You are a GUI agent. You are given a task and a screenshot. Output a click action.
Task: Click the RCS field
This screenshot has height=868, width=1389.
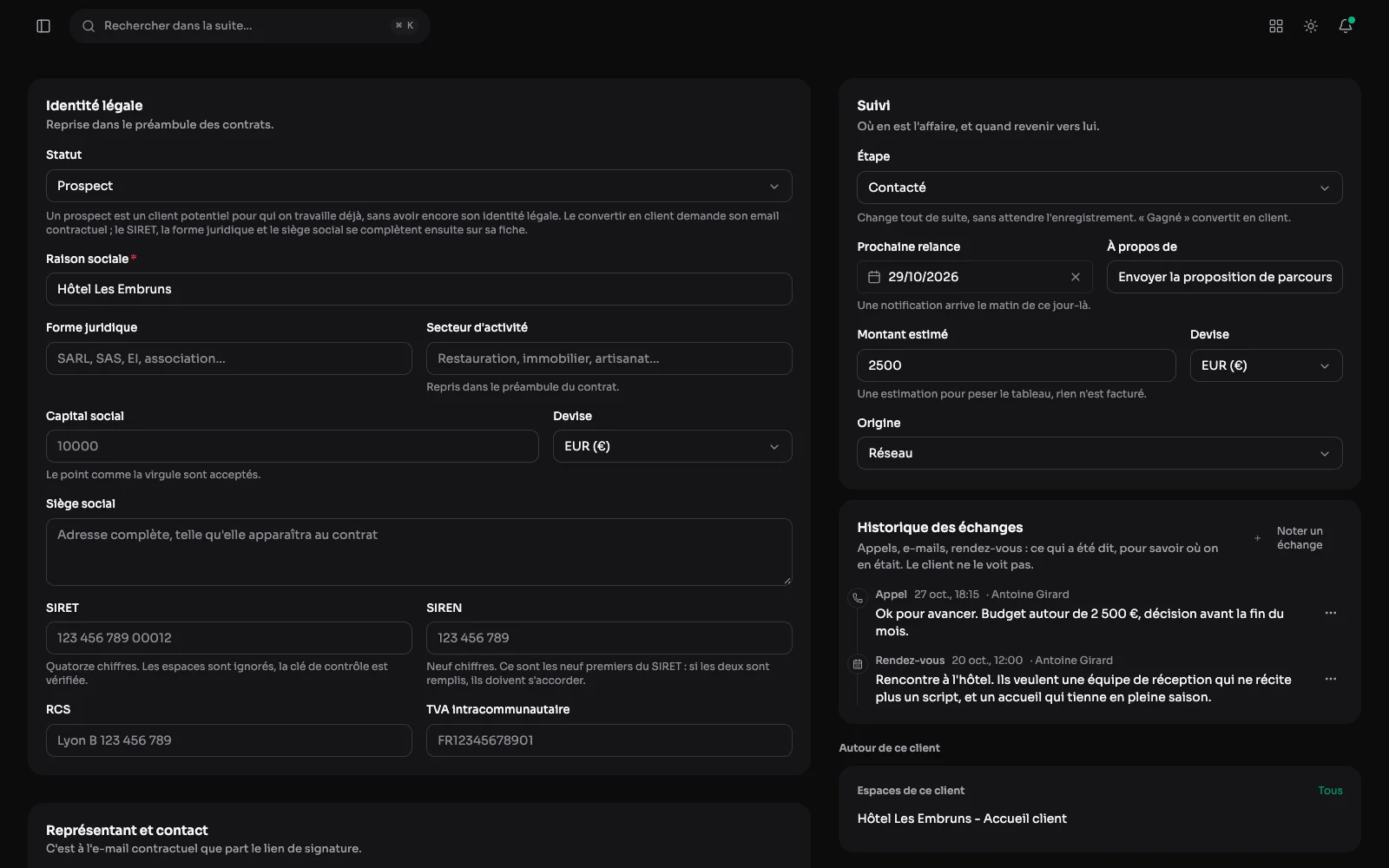pos(229,740)
